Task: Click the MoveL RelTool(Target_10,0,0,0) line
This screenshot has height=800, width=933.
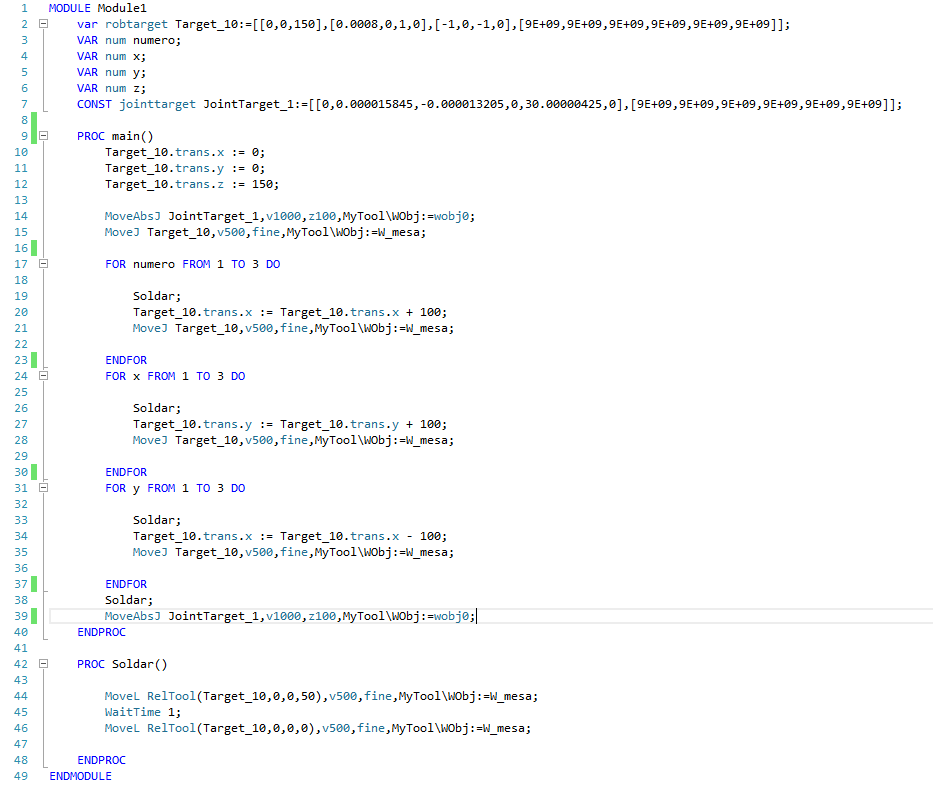Action: pos(318,728)
